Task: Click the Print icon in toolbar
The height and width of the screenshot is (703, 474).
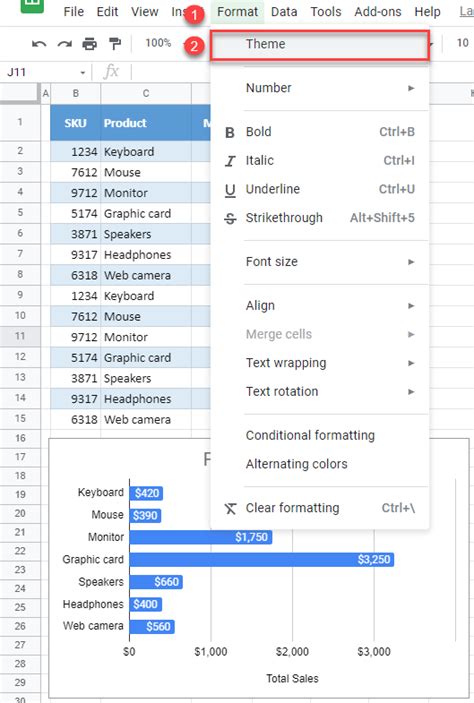Action: (x=90, y=43)
